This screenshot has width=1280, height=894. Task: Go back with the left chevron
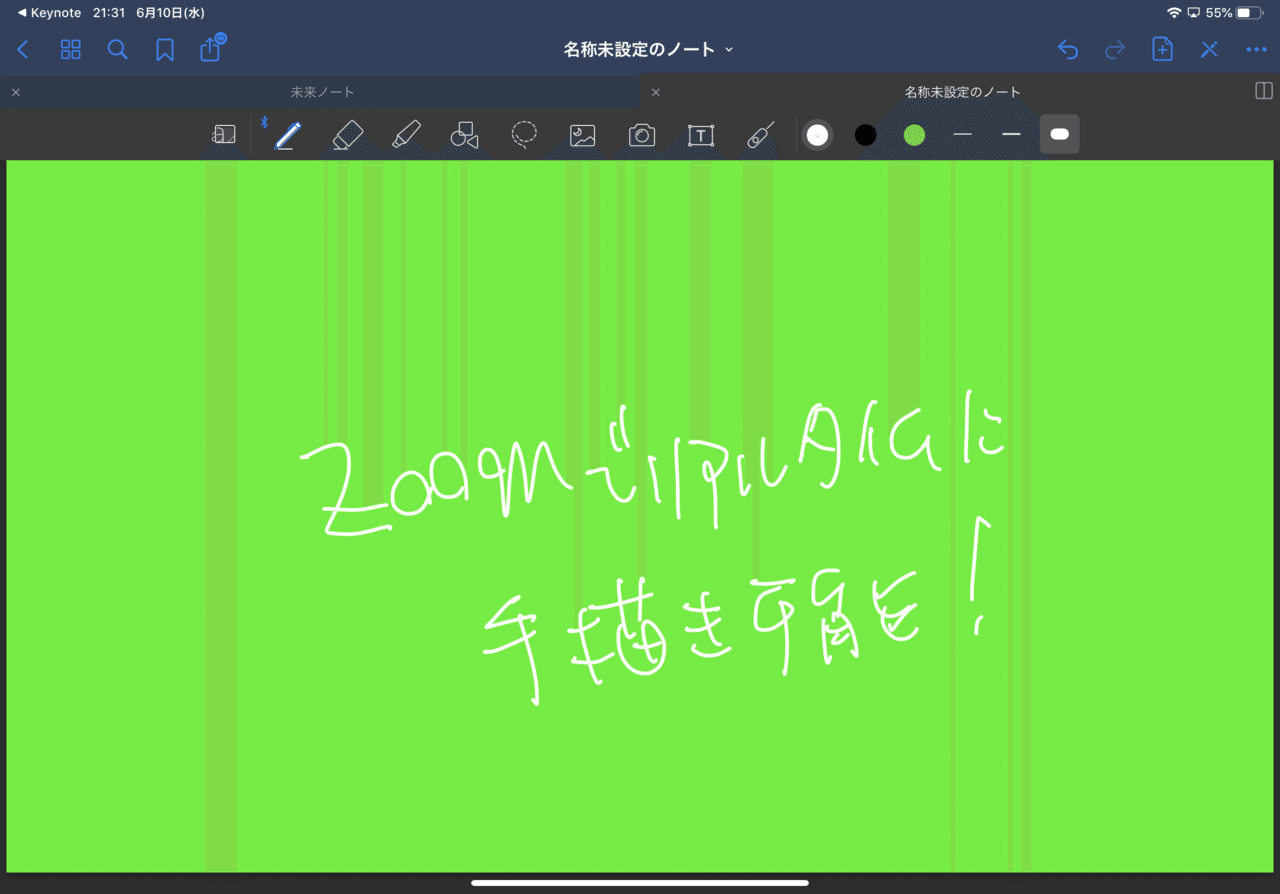pyautogui.click(x=23, y=49)
